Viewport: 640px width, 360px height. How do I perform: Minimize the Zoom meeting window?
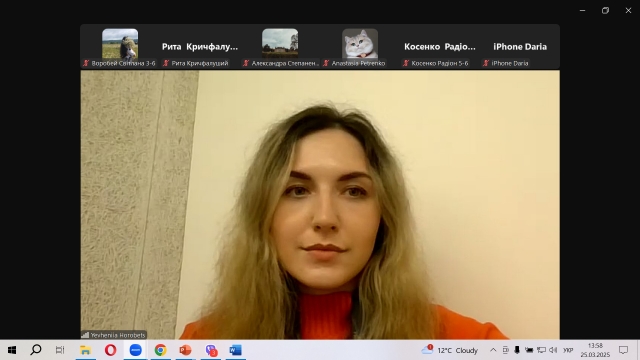[x=582, y=11]
